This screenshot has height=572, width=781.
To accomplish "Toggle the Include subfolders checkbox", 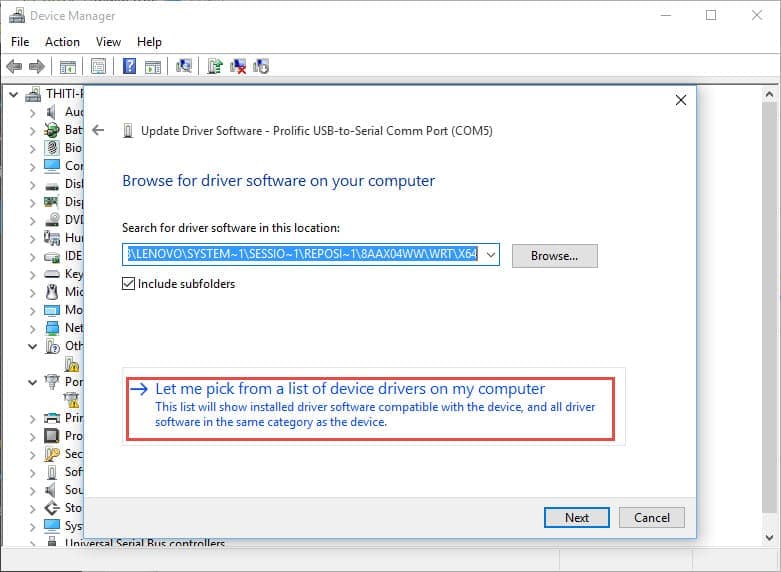I will click(129, 284).
